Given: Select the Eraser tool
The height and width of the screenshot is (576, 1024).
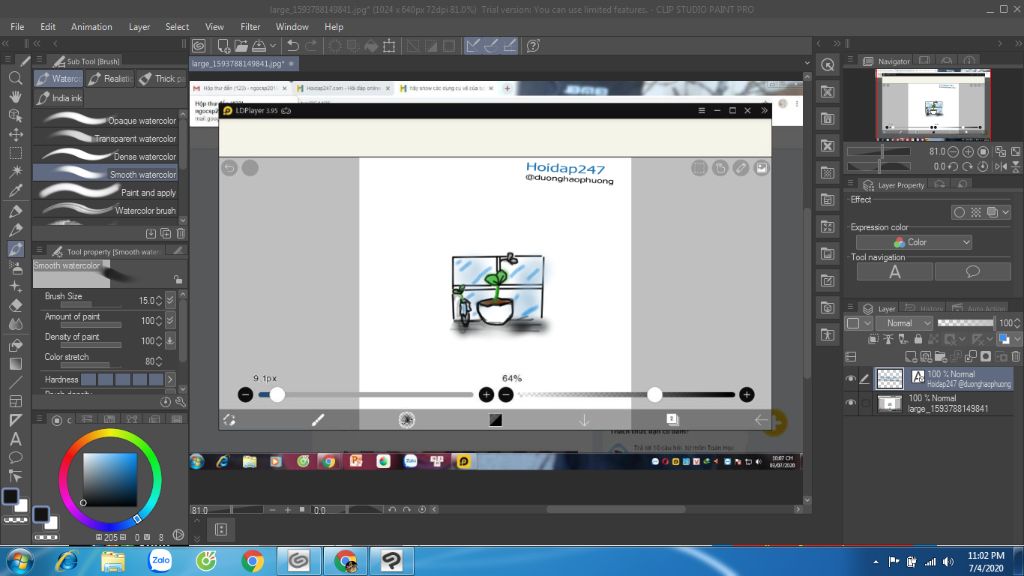Looking at the screenshot, I should 15,306.
